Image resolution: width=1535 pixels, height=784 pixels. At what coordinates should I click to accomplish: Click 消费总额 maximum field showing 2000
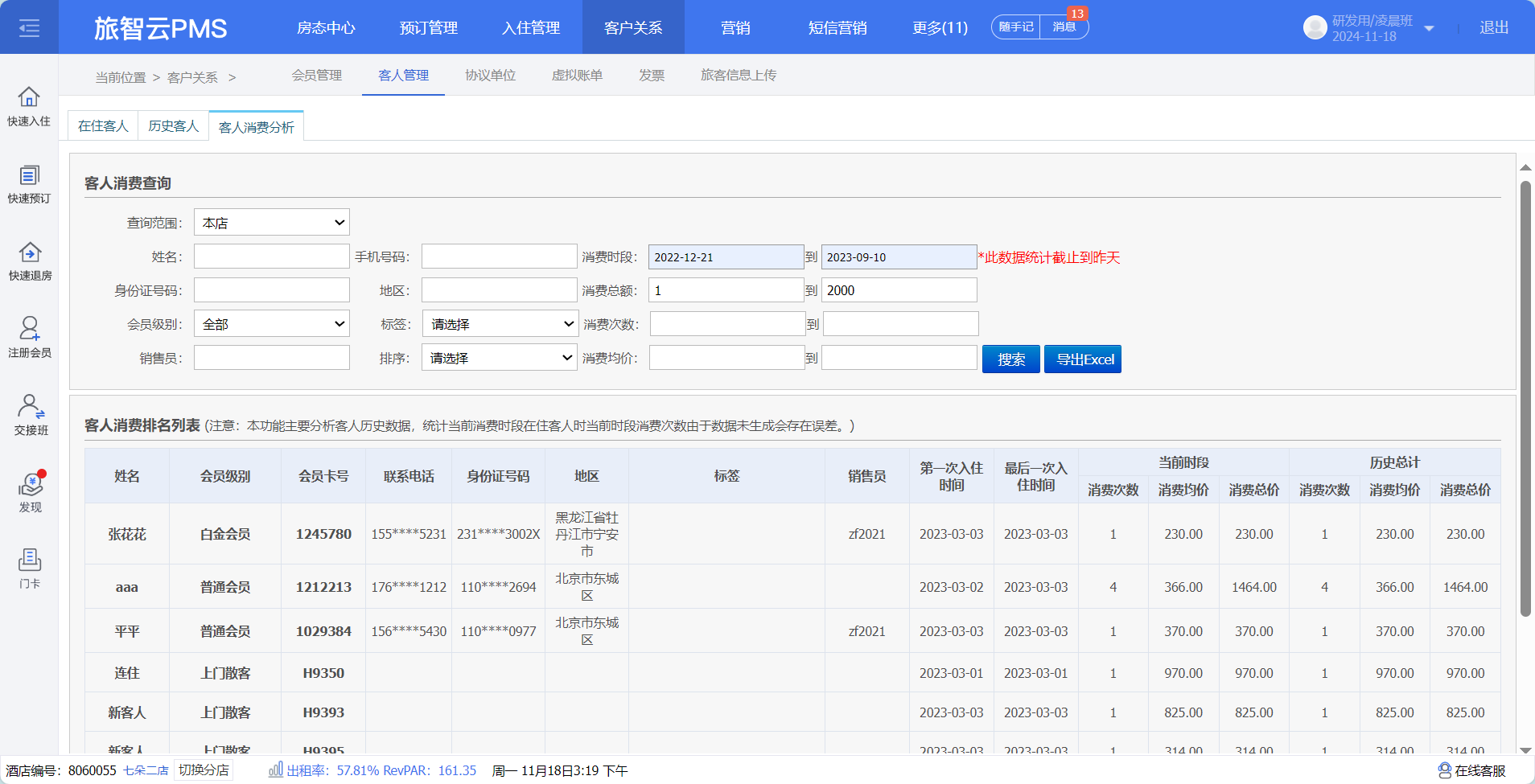coord(899,290)
